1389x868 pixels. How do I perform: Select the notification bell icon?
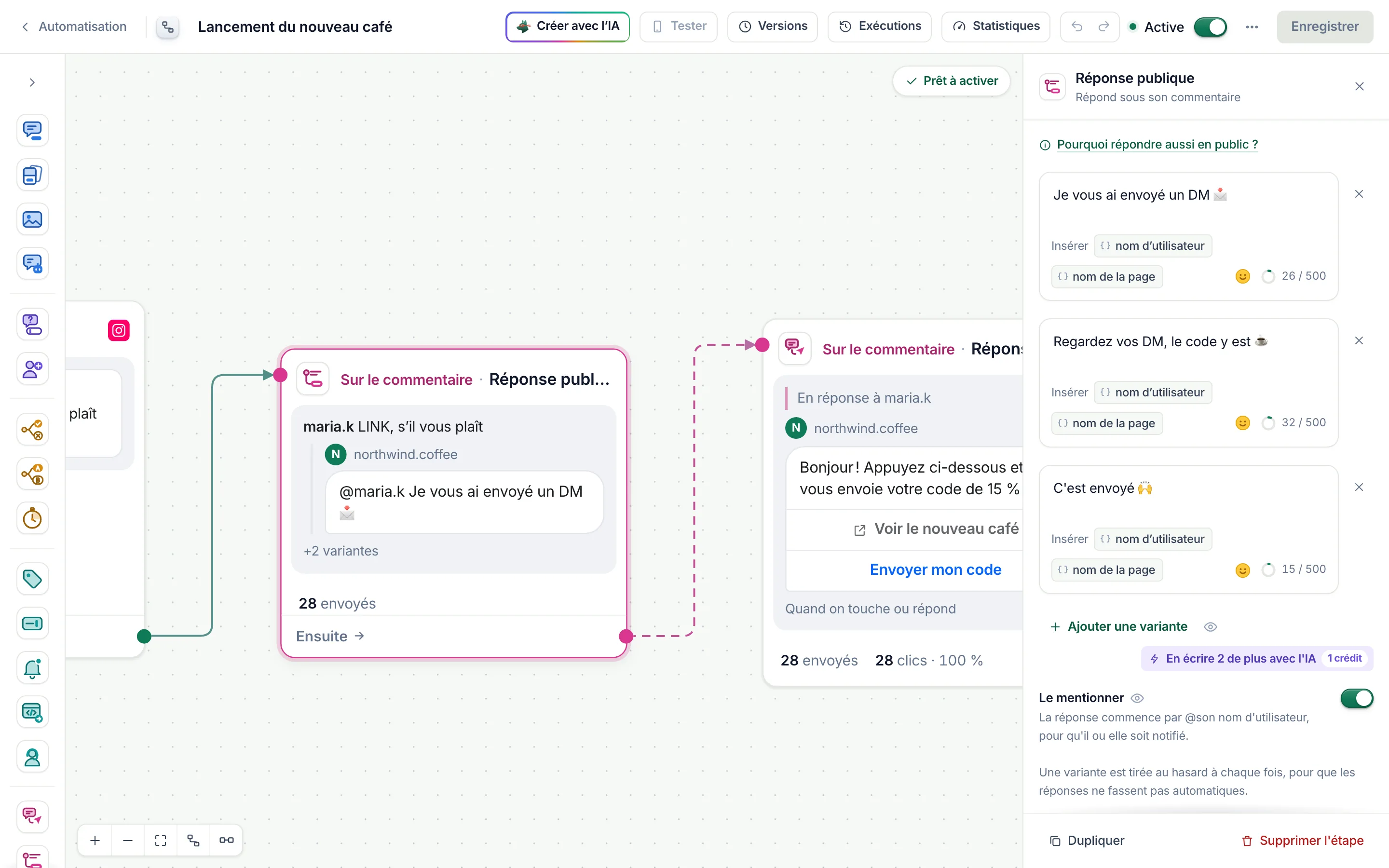32,668
